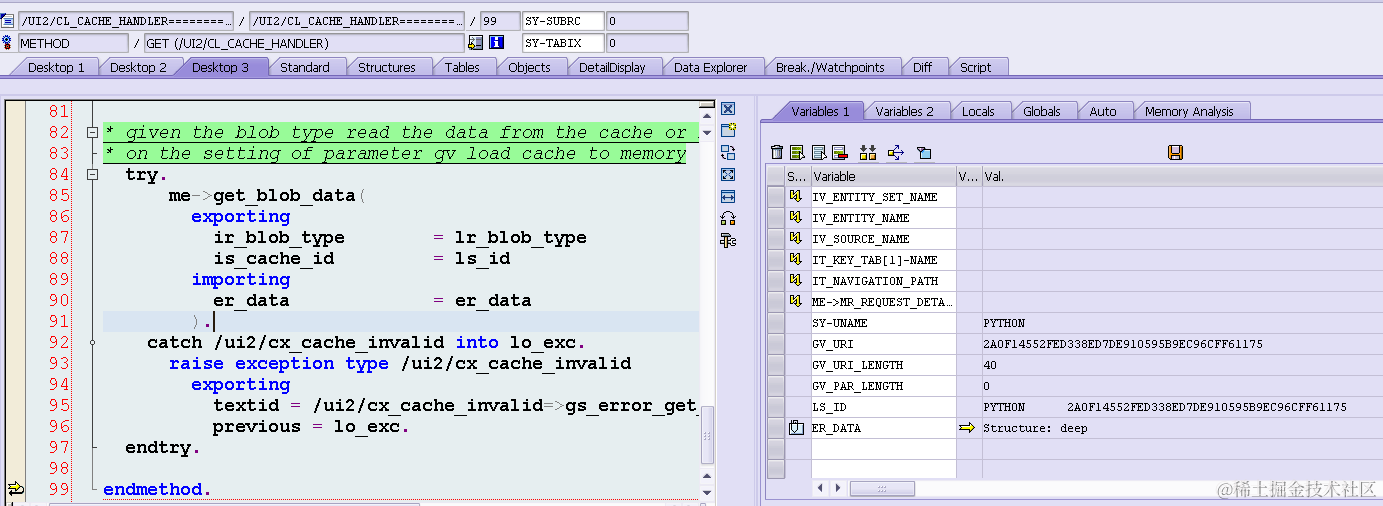1383x506 pixels.
Task: Collapse the try block at line 84
Action: (92, 174)
